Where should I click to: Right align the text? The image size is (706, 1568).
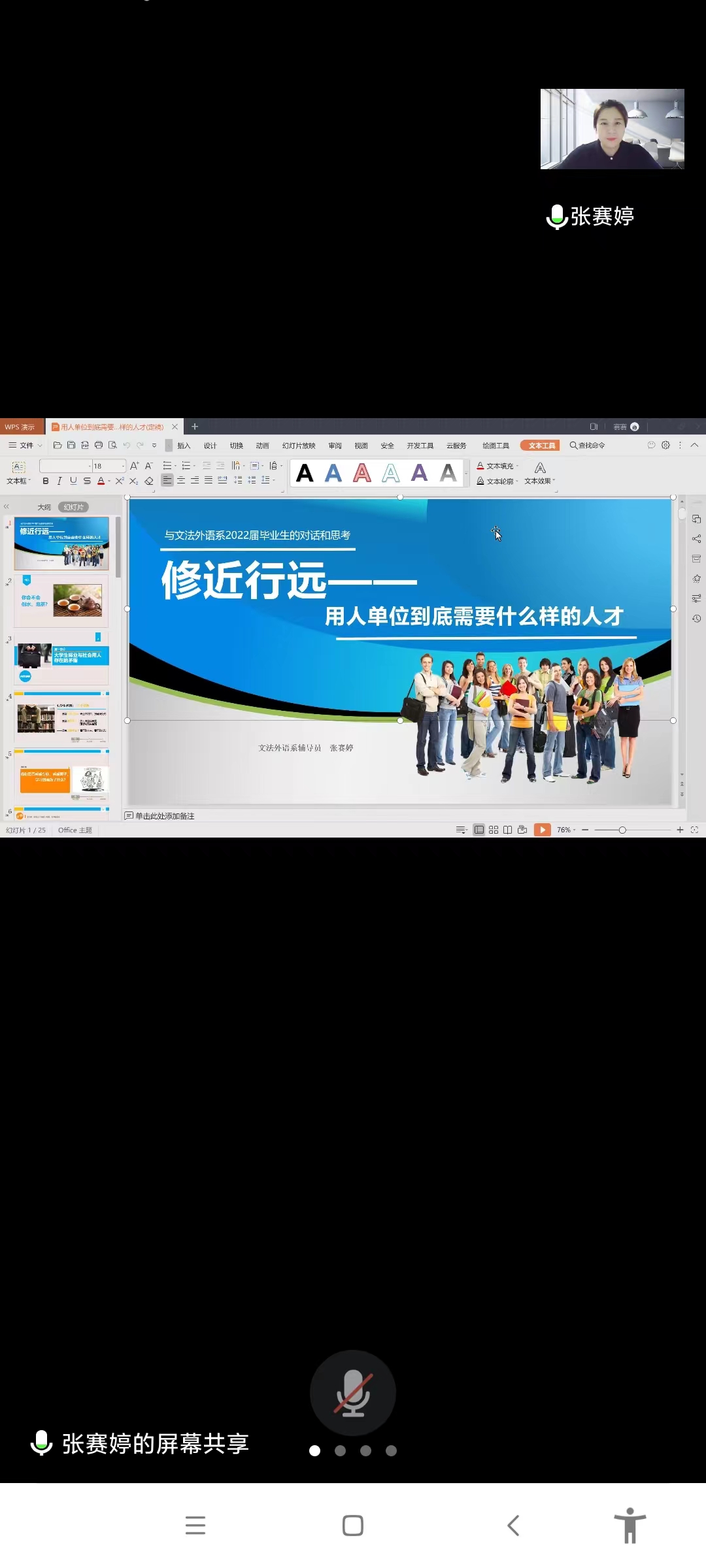tap(195, 480)
